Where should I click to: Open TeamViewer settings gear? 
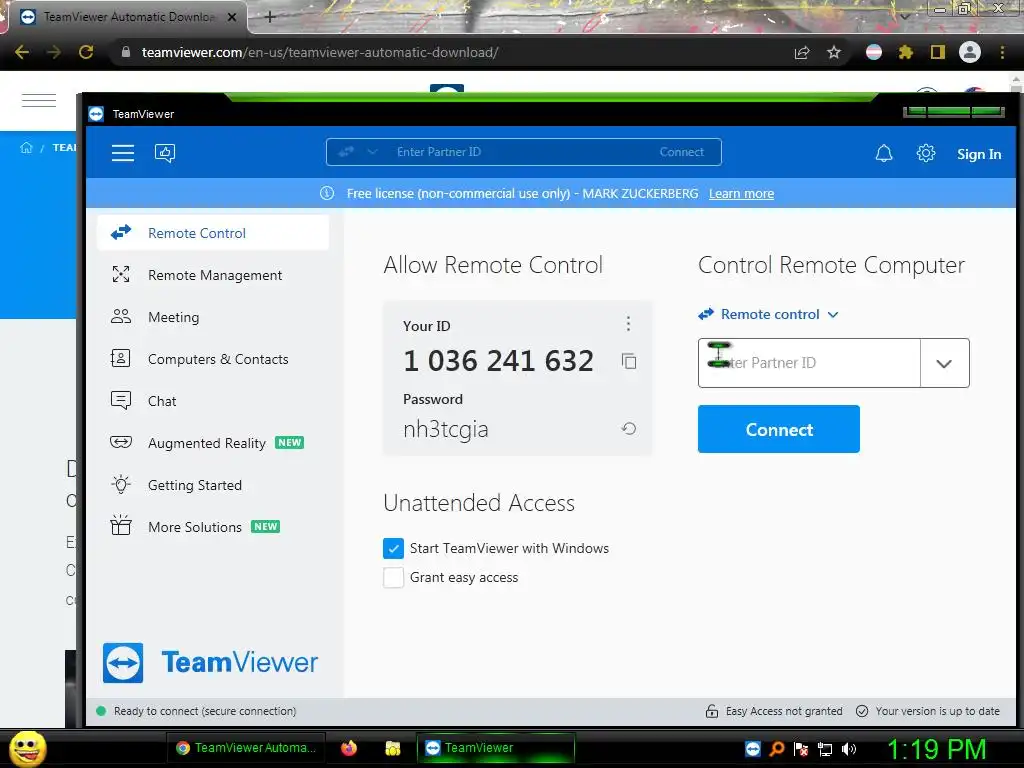point(925,153)
